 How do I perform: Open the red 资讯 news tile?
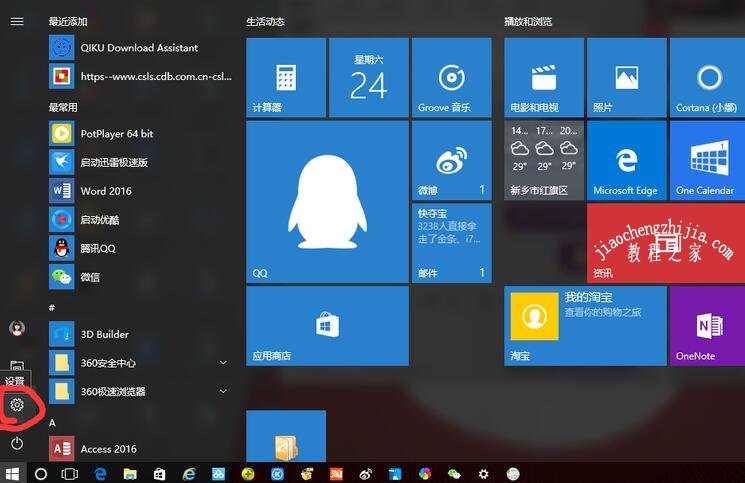coord(666,243)
